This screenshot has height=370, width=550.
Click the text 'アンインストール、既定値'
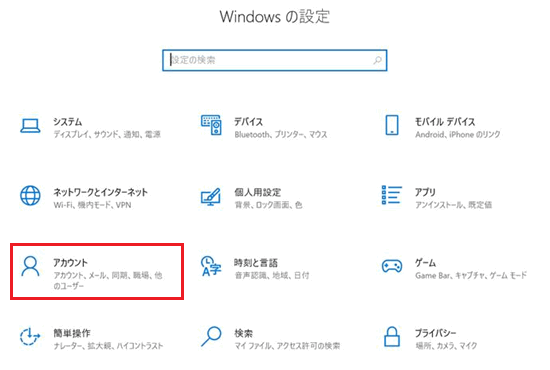coord(454,205)
